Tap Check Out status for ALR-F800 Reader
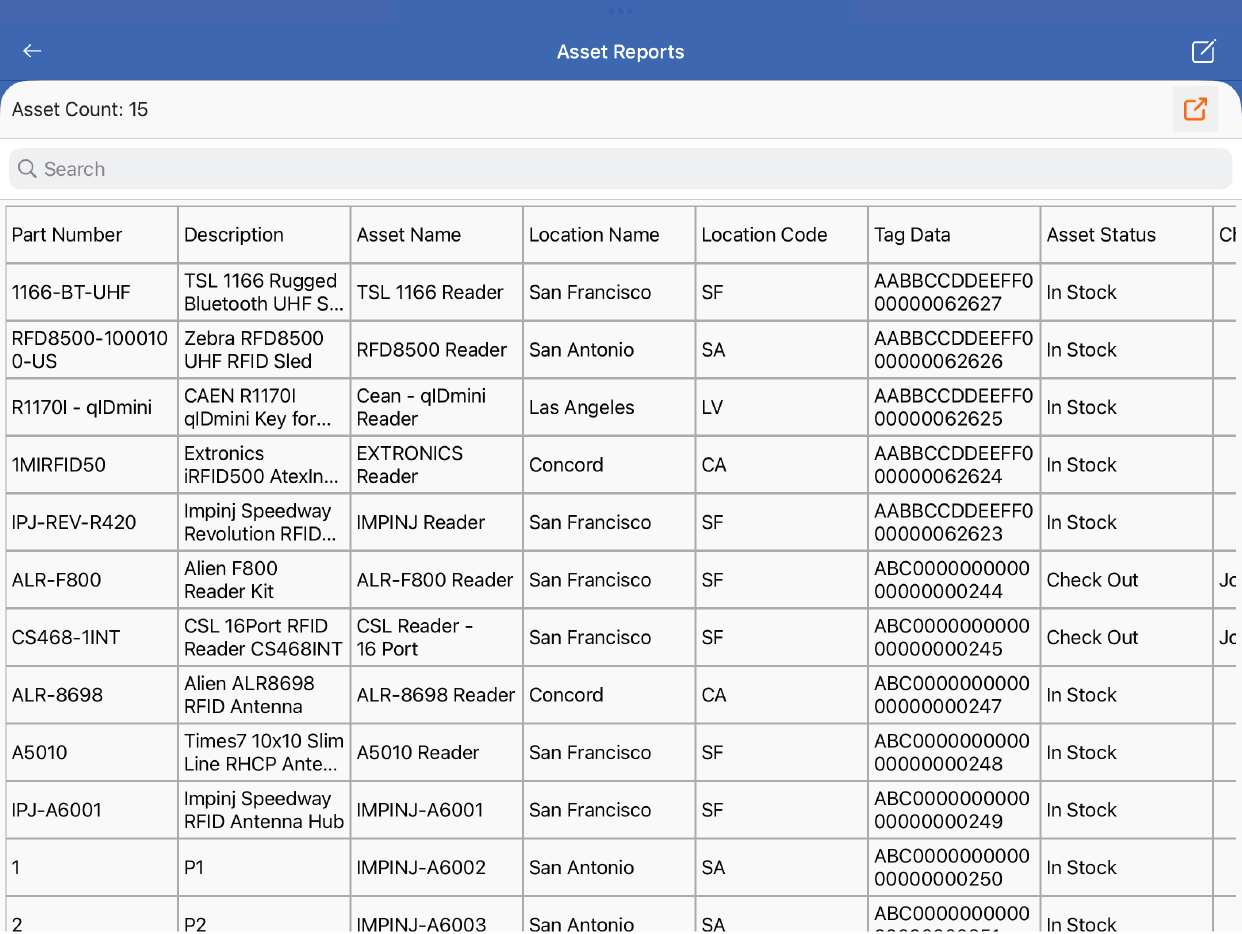The image size is (1242, 934). coord(1092,580)
